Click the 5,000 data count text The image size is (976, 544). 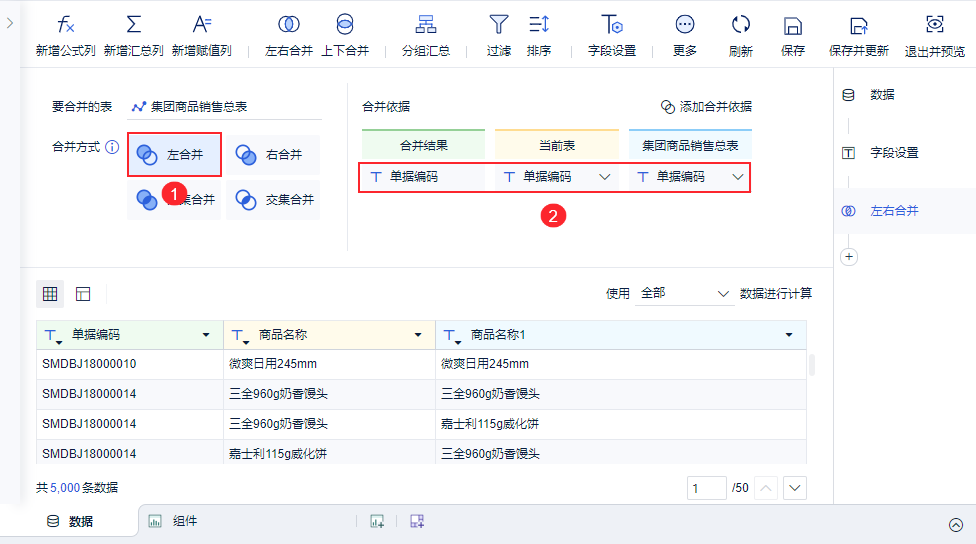[65, 487]
